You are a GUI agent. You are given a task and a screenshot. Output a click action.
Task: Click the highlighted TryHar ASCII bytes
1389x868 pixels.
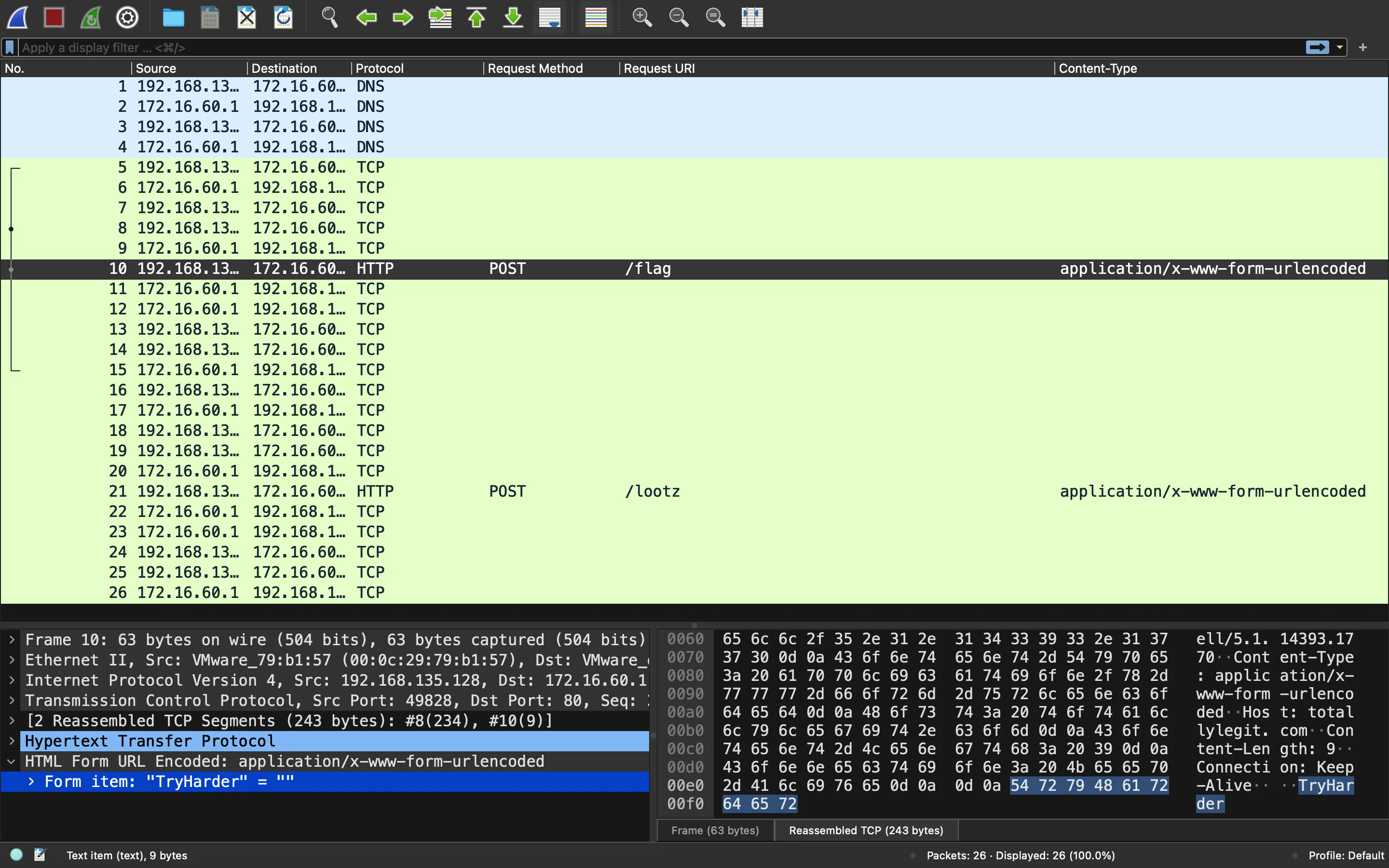(1326, 786)
